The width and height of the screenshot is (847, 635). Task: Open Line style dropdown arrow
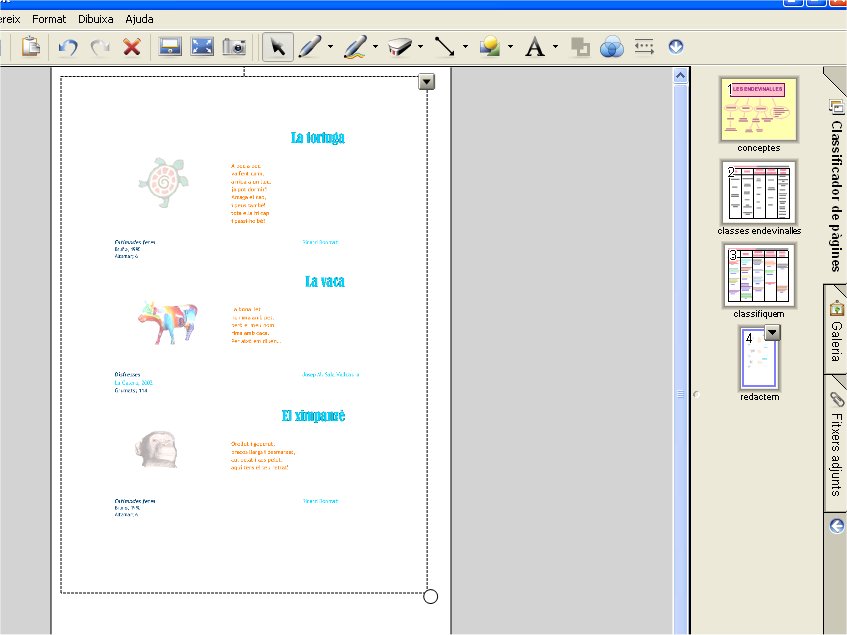click(465, 47)
